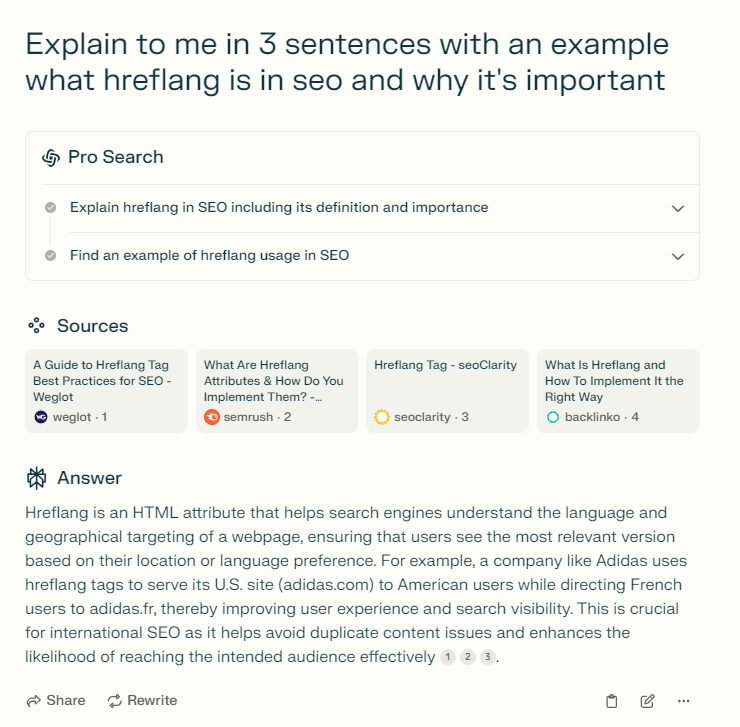
Task: Click the completed check beside 'Explain hreflang in SEO'
Action: tap(50, 208)
